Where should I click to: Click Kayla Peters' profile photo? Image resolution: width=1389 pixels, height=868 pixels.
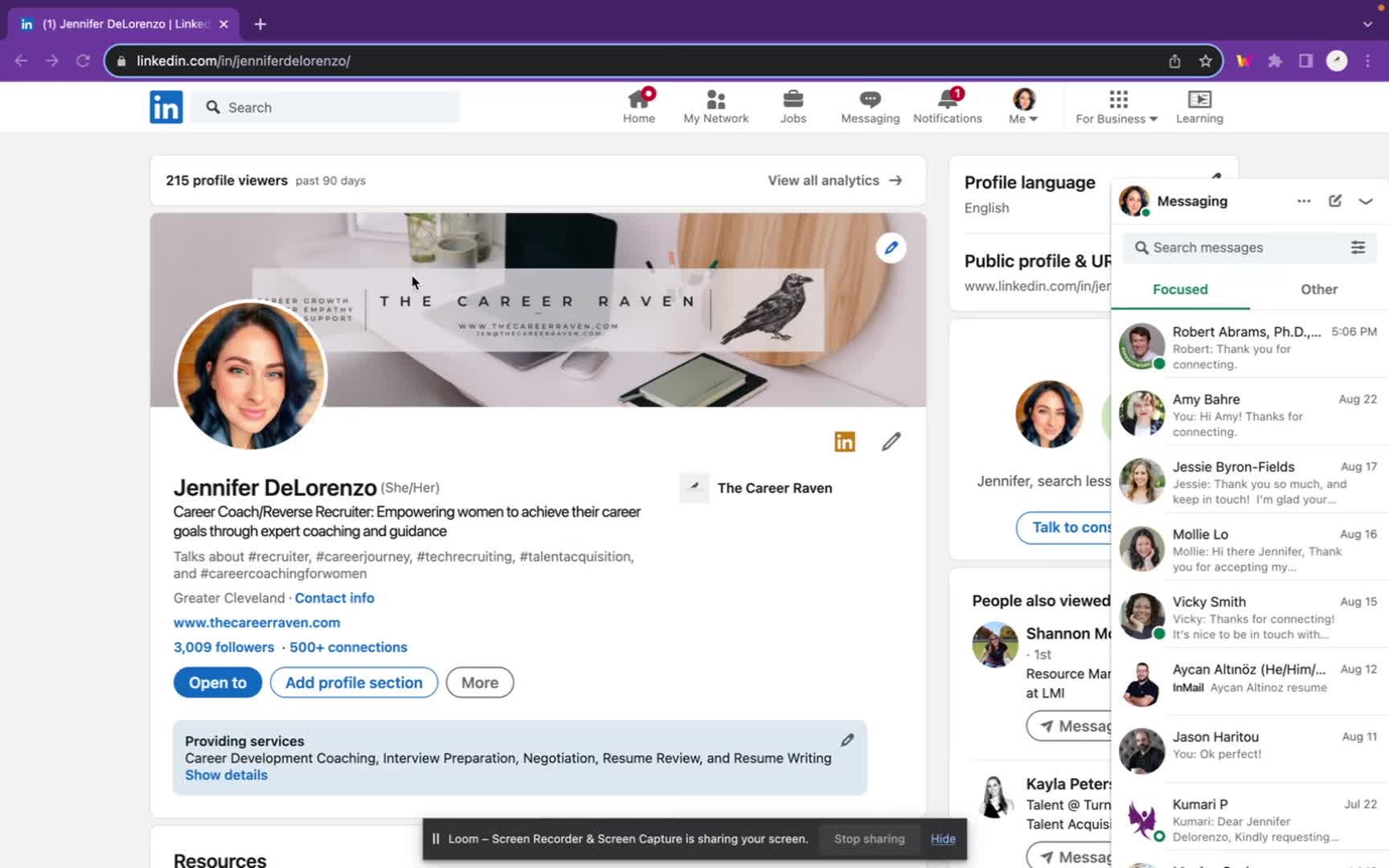[x=995, y=796]
